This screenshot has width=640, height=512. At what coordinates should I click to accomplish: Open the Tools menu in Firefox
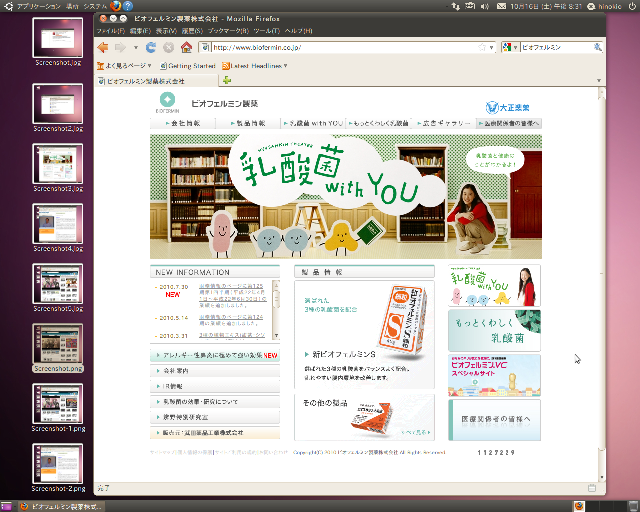click(267, 31)
